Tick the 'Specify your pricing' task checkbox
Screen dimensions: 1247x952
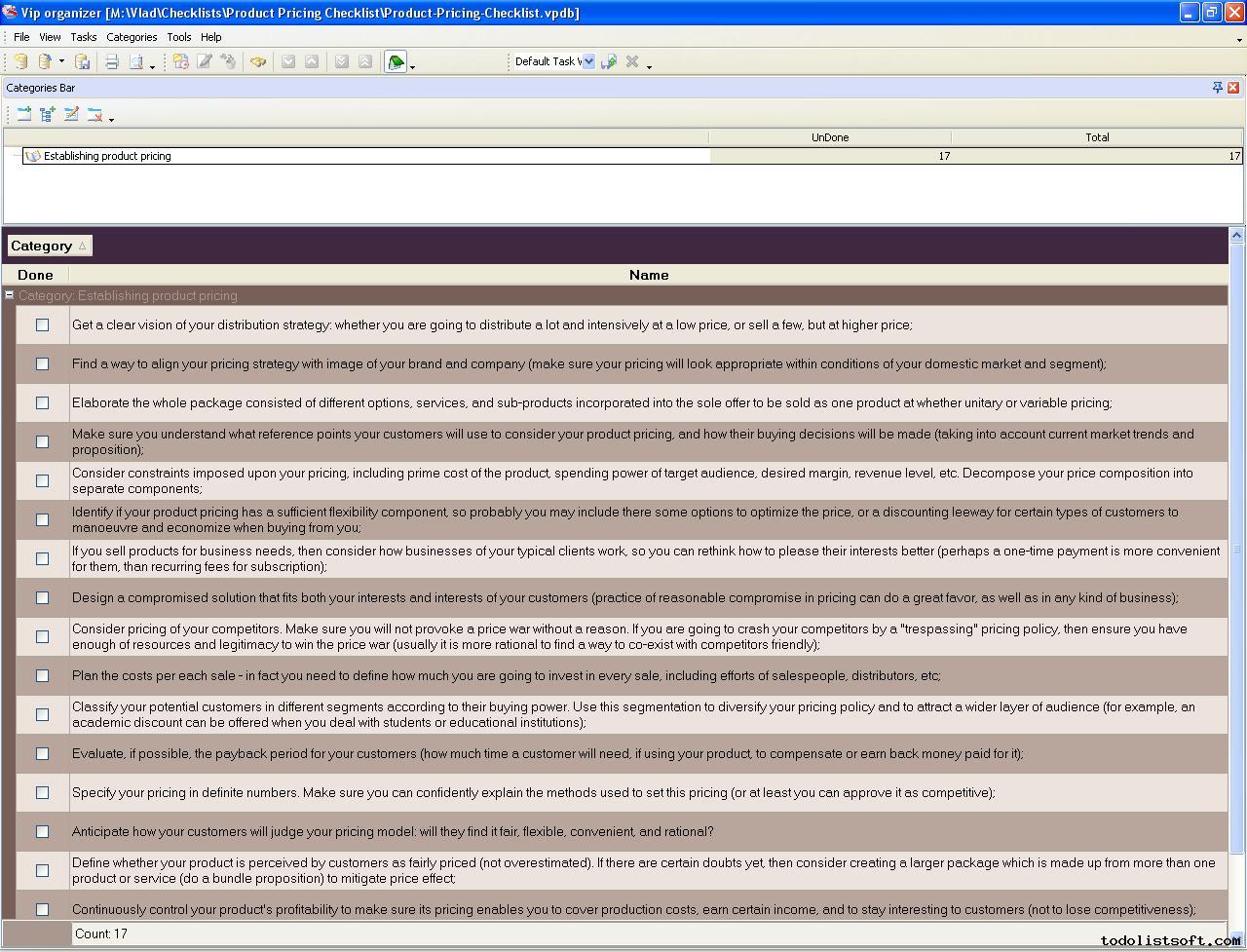tap(42, 792)
